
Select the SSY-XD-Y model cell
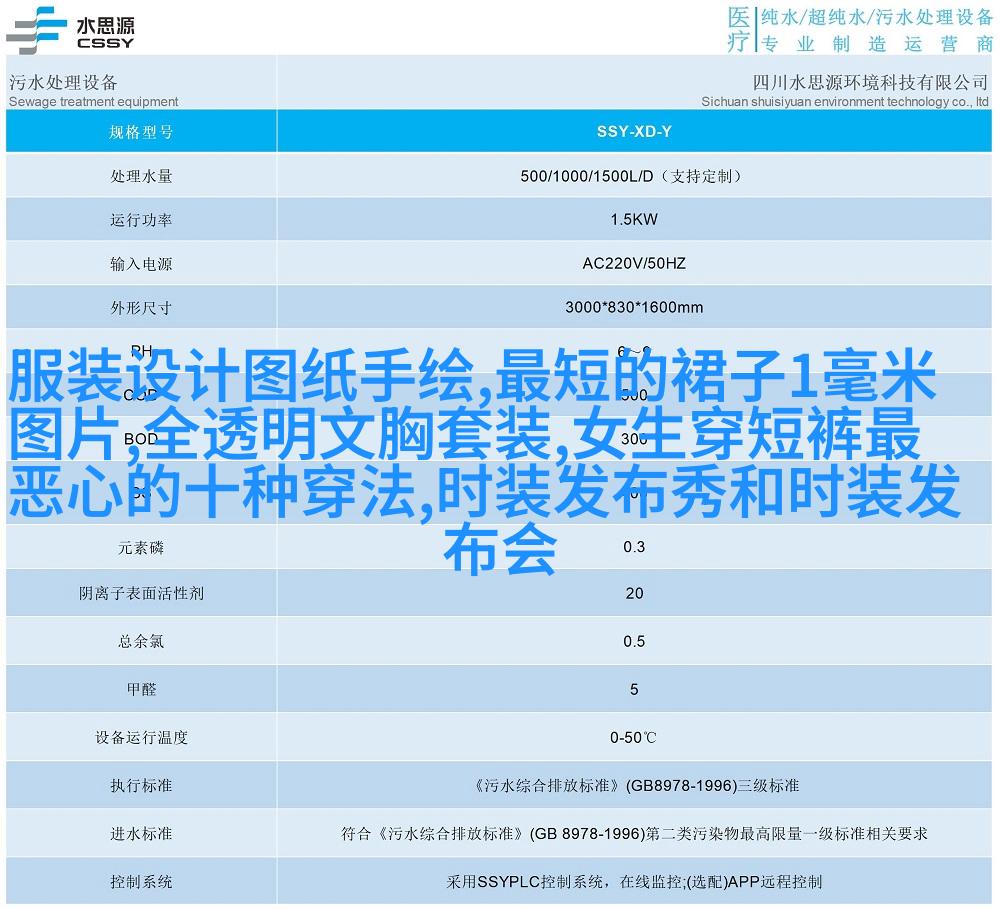point(634,131)
